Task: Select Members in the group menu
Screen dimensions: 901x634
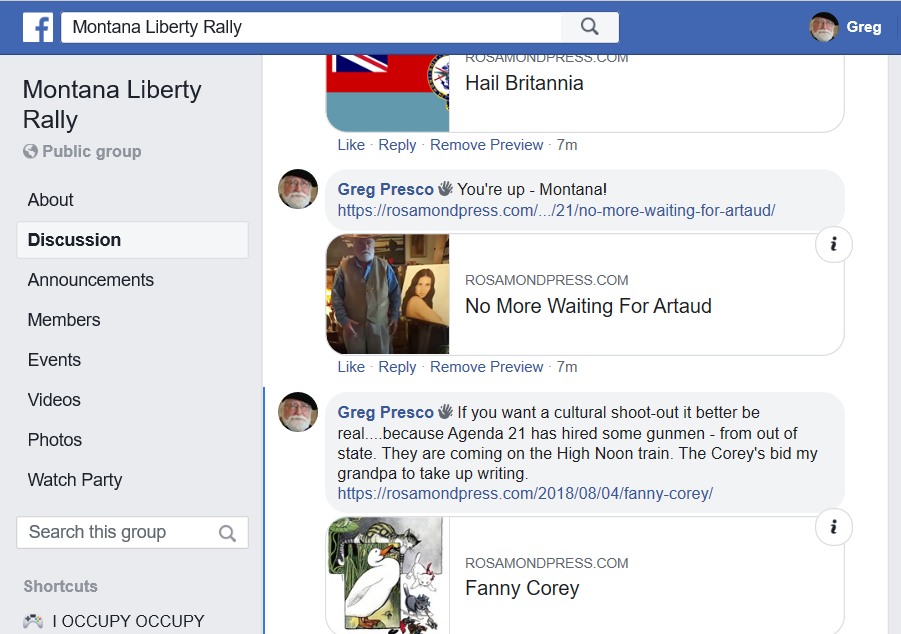Action: (64, 320)
